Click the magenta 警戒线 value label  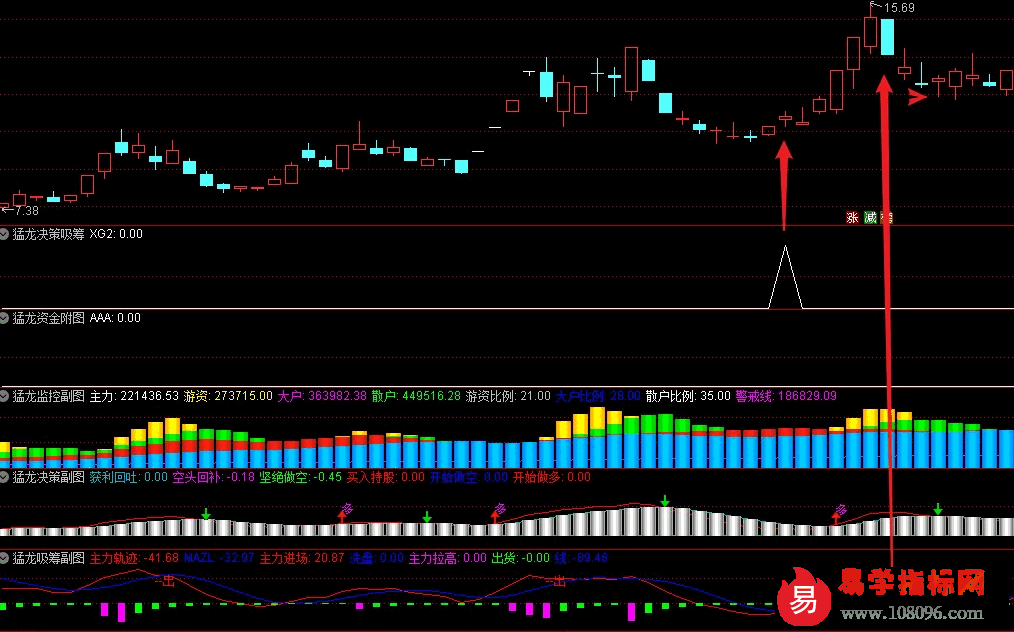point(786,396)
